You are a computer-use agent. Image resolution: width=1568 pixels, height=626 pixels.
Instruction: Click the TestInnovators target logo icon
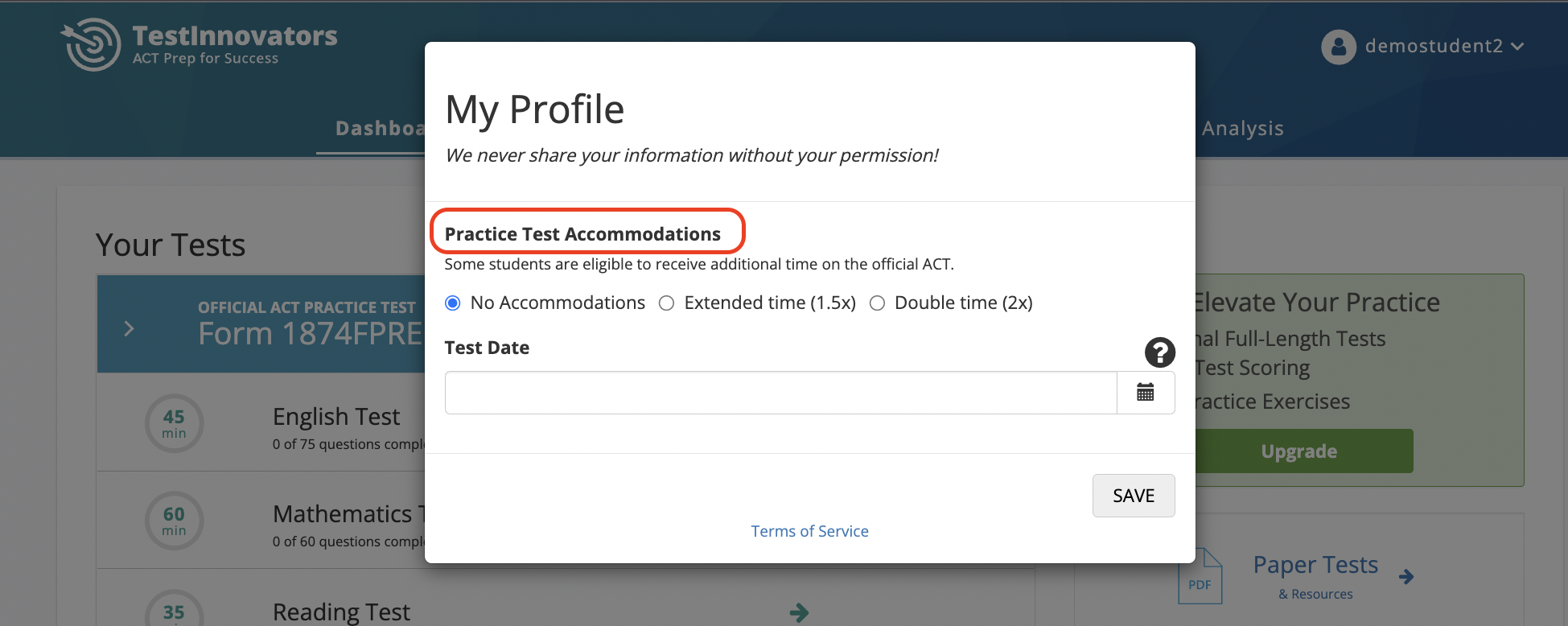click(x=91, y=44)
